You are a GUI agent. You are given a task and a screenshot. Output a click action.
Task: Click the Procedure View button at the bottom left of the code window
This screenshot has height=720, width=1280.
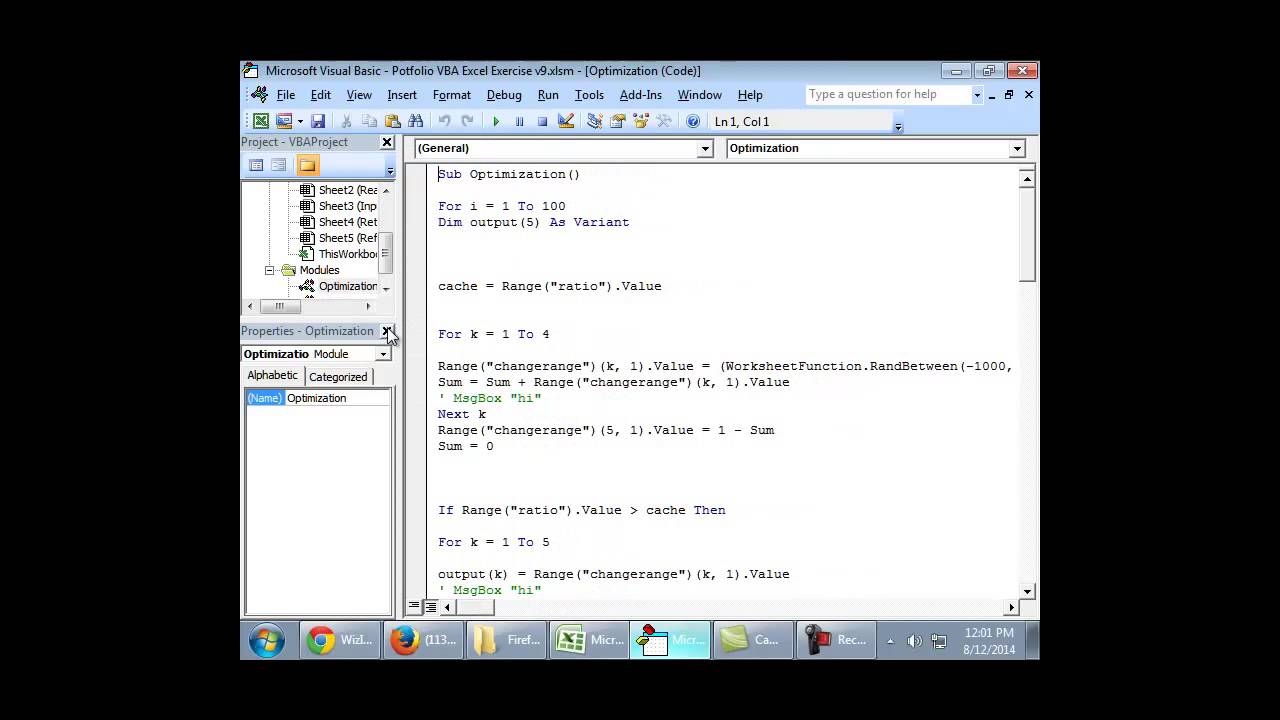click(x=414, y=607)
